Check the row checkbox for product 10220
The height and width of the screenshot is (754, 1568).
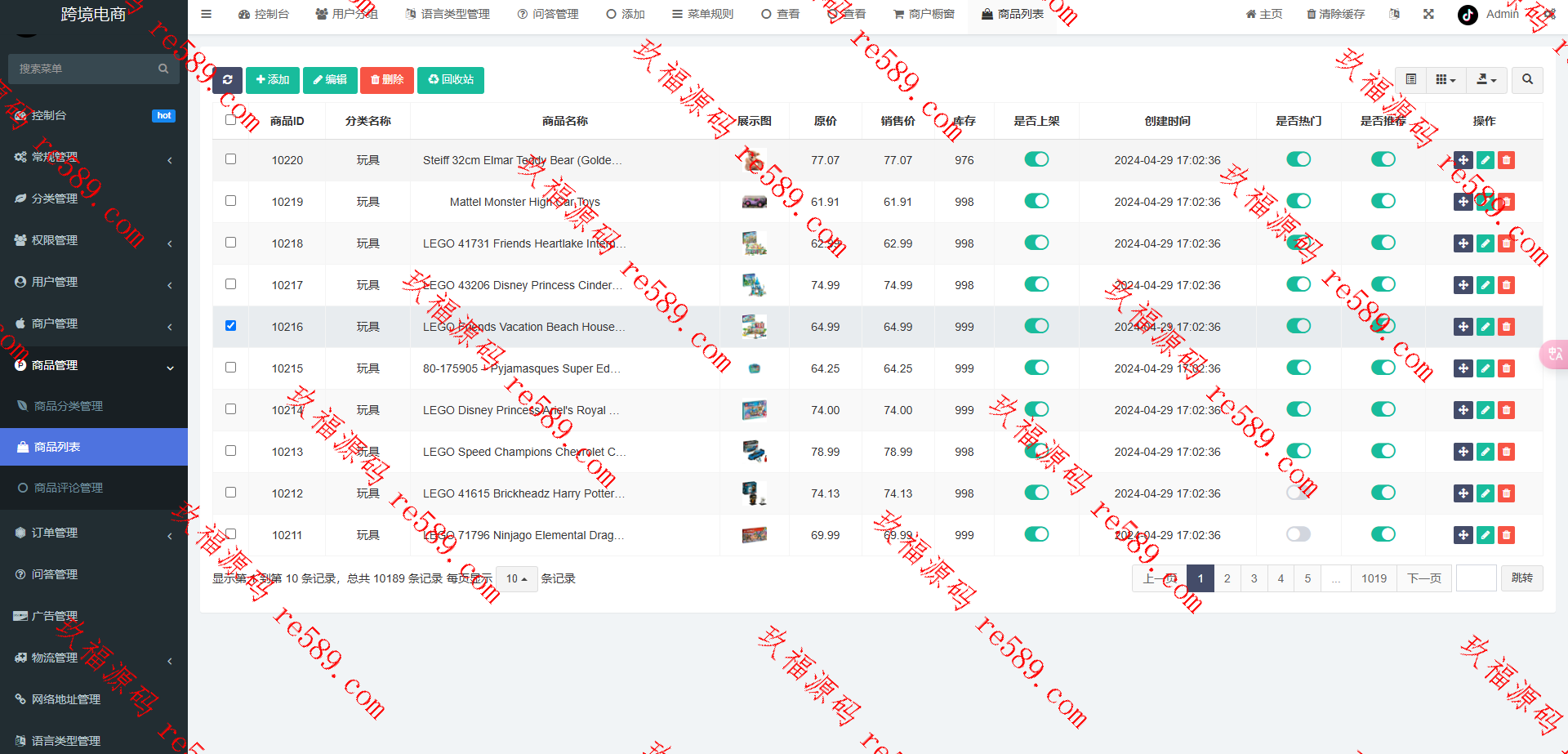230,159
